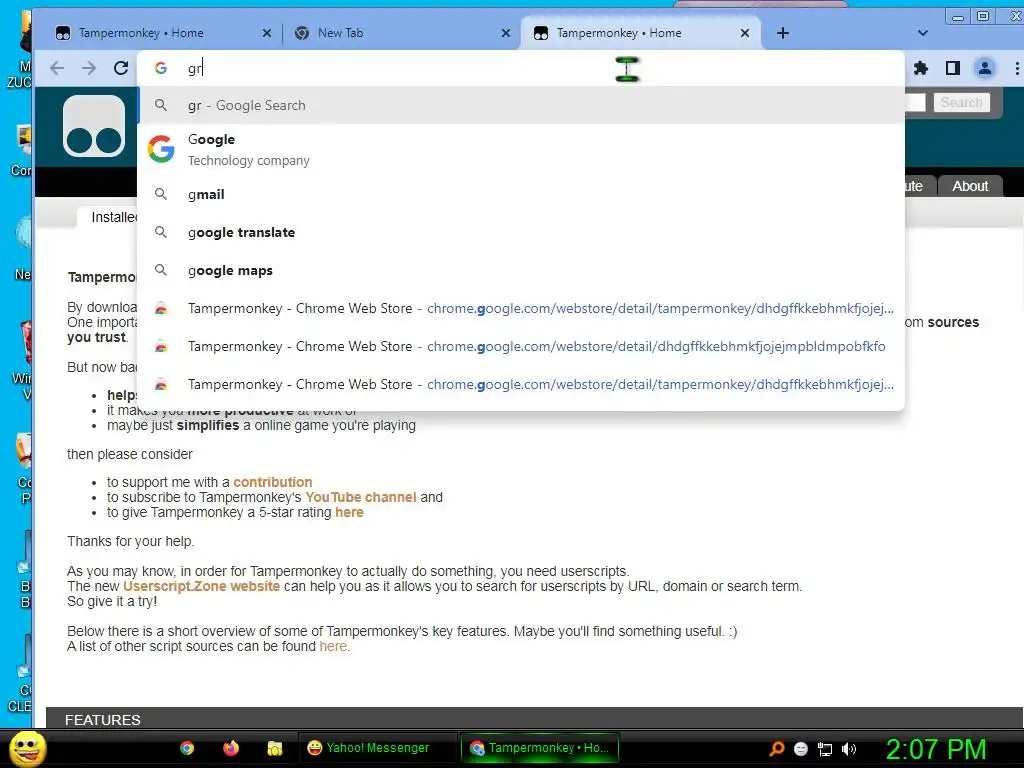Go back using the back arrow
This screenshot has width=1024, height=768.
click(57, 68)
